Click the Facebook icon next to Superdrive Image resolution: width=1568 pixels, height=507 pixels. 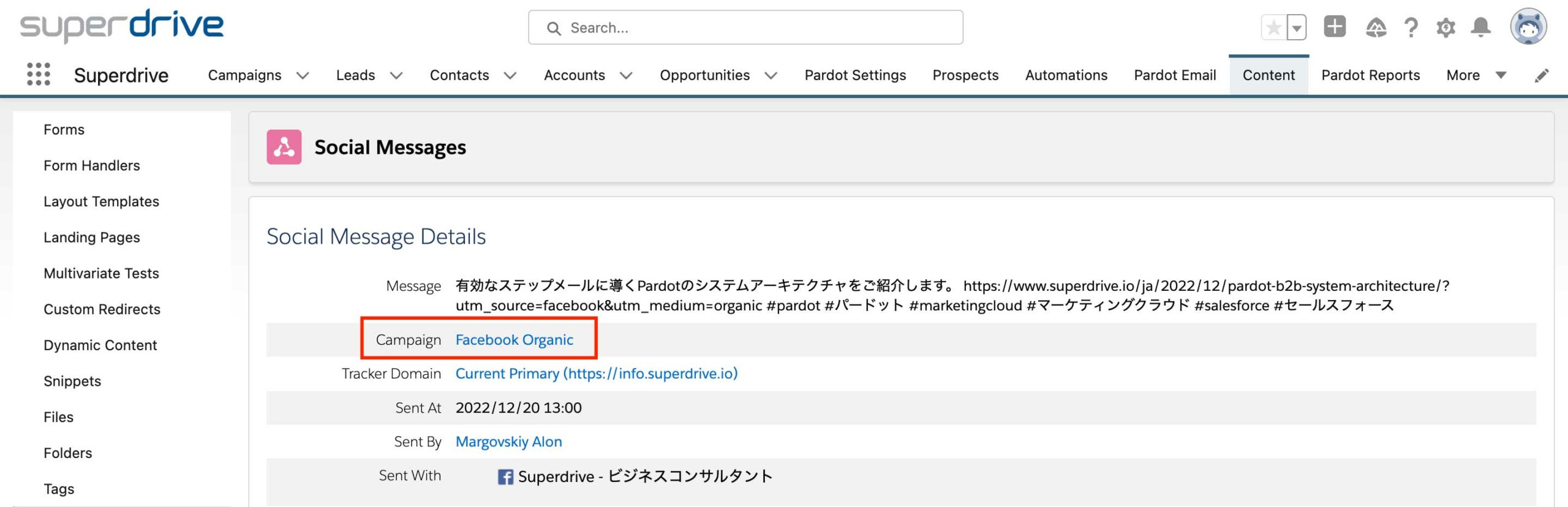point(505,477)
